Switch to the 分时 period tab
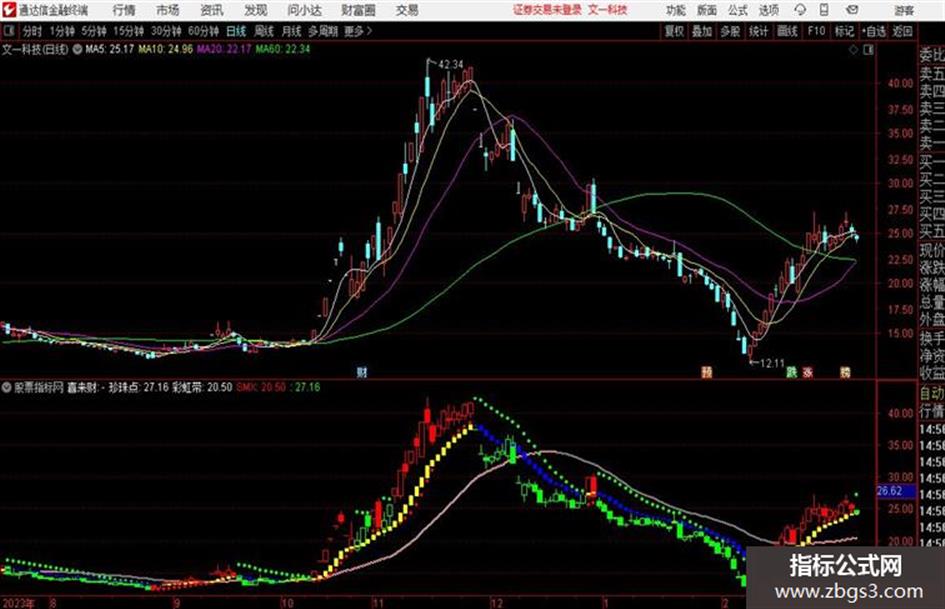This screenshot has height=609, width=945. [x=32, y=31]
